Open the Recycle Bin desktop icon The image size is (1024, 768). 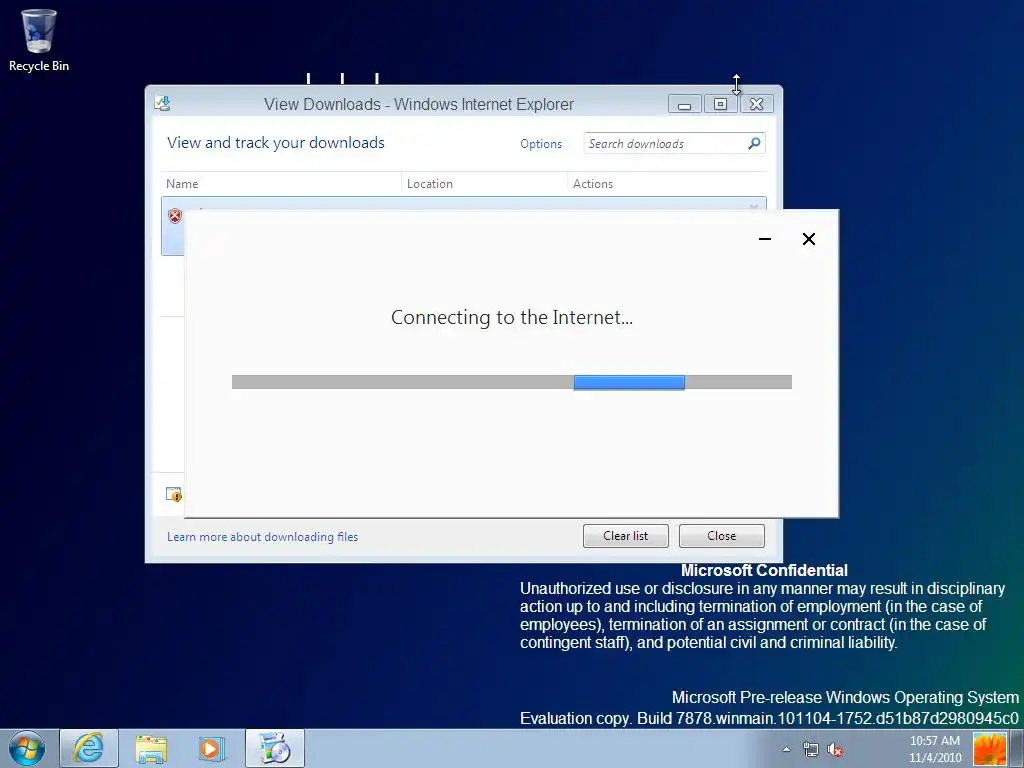click(39, 40)
